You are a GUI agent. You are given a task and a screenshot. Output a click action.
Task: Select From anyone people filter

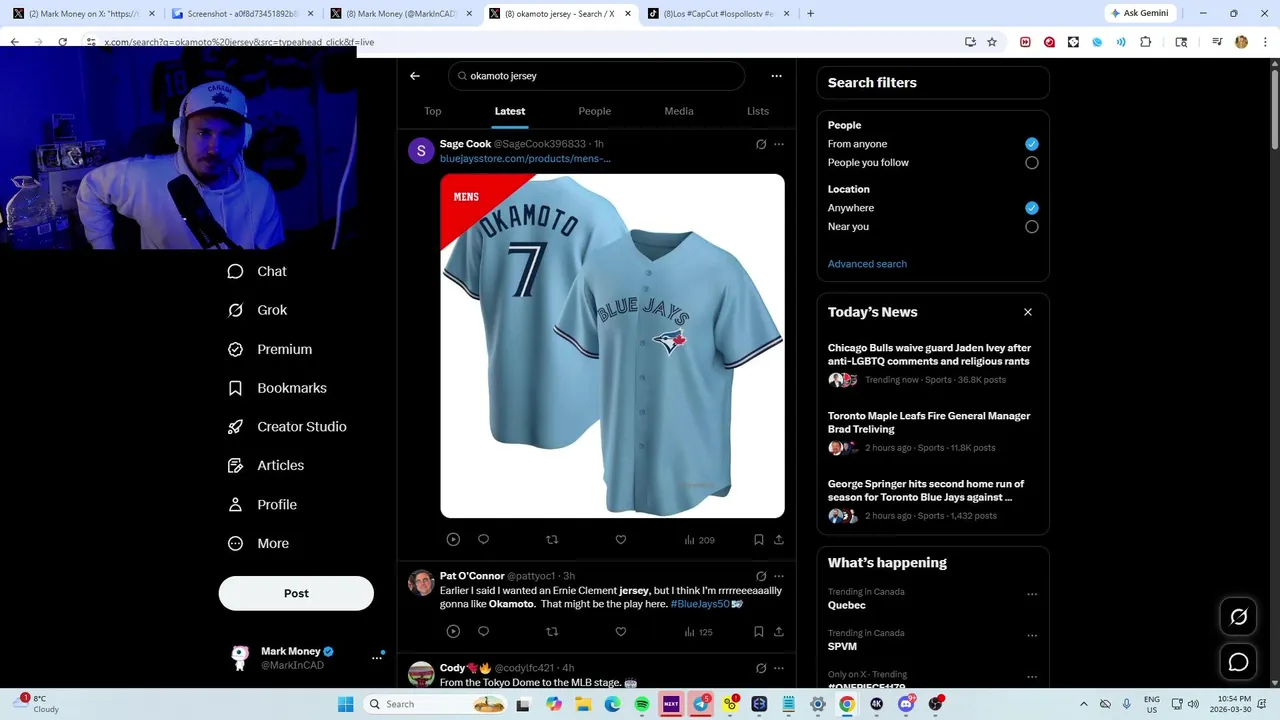pos(1032,144)
